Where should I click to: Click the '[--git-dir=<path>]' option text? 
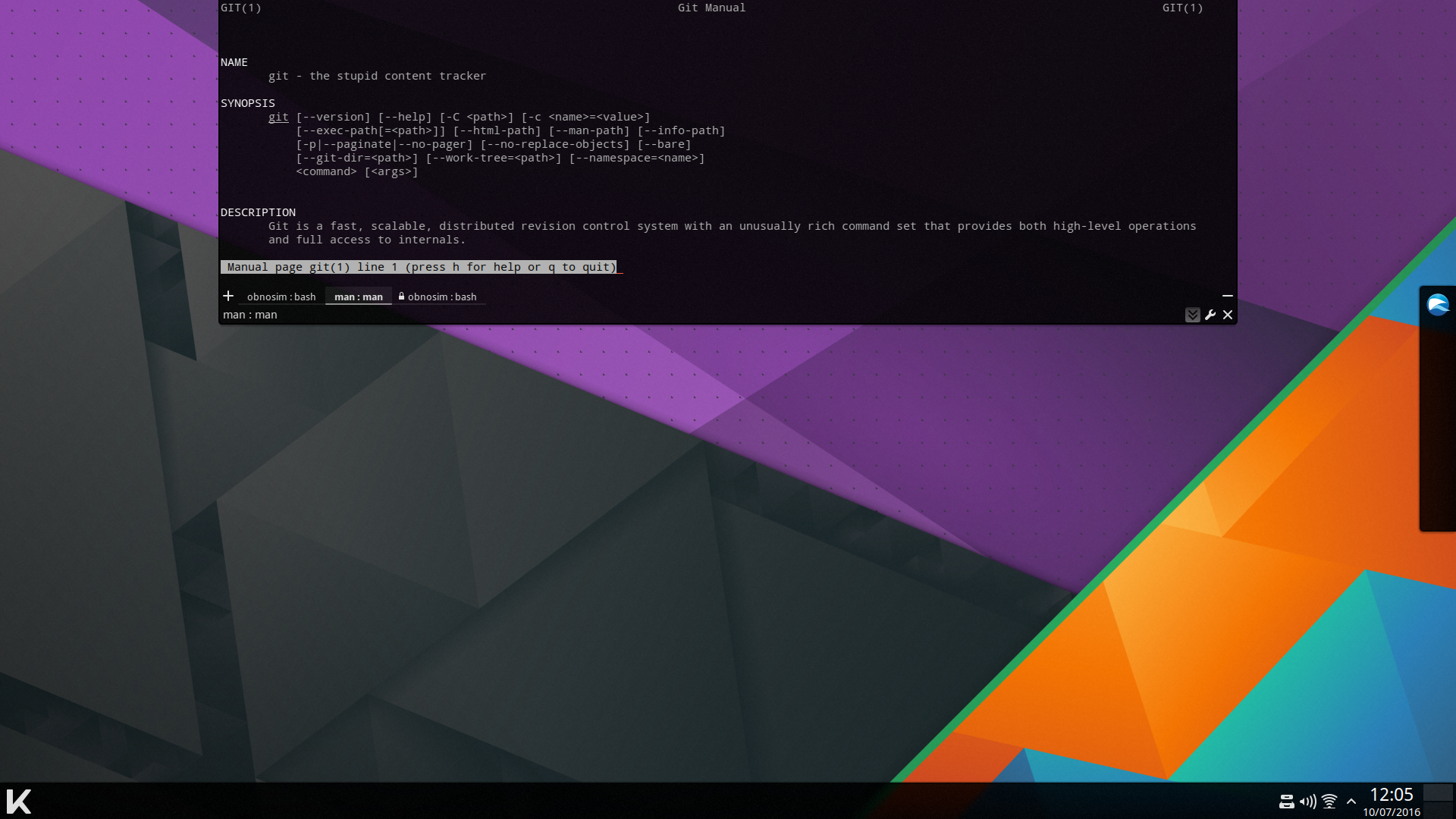point(357,158)
